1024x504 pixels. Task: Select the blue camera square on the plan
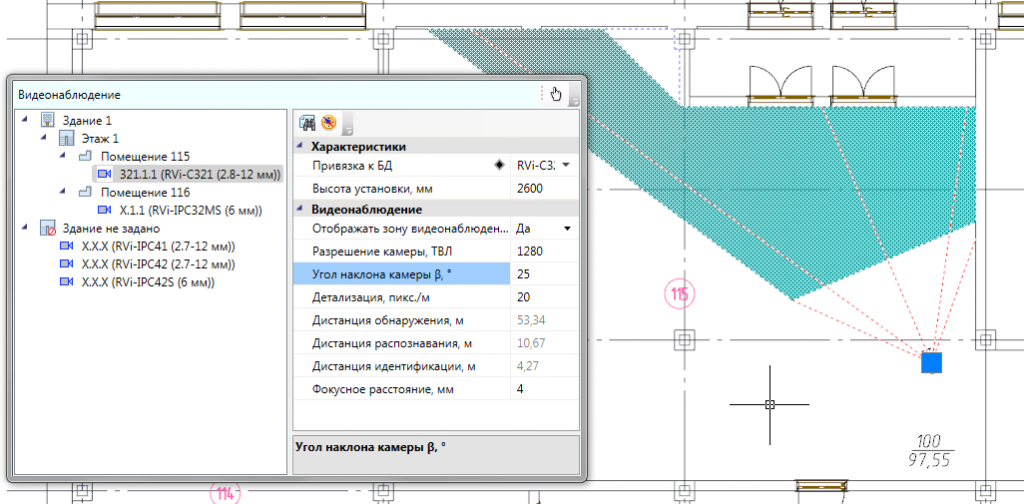coord(931,362)
